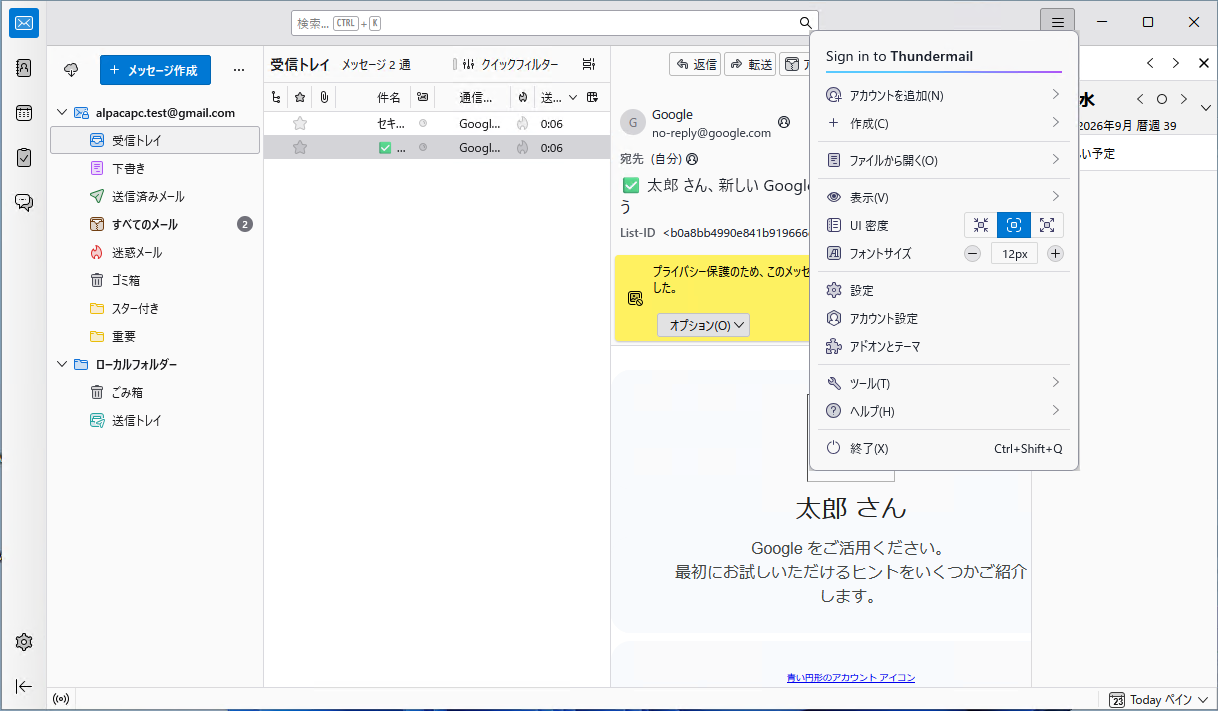Open settings via sidebar gear icon
Screen dimensions: 1218x711
(x=24, y=642)
